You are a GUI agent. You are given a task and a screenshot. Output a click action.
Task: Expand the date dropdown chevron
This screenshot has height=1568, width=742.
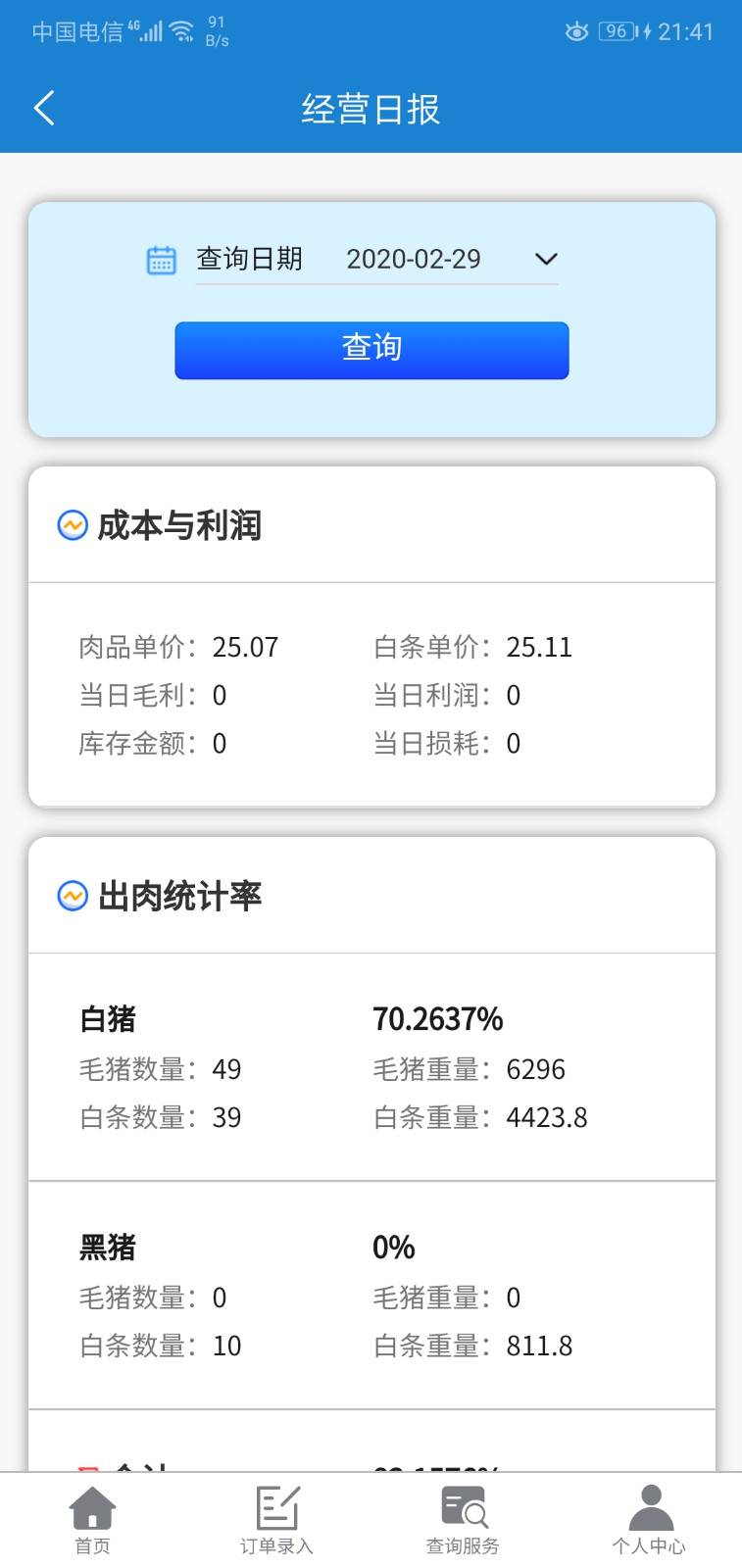(x=546, y=259)
